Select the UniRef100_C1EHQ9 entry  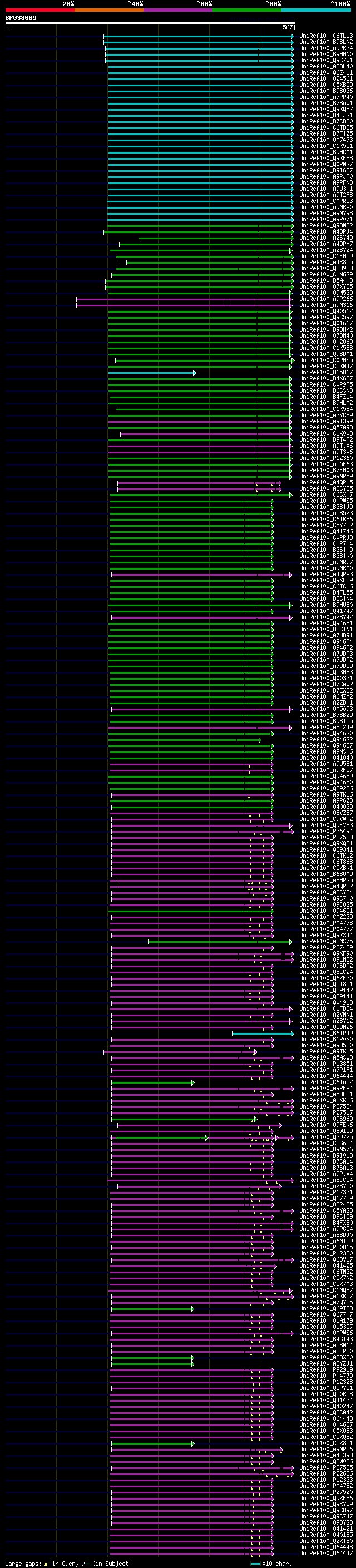point(325,256)
